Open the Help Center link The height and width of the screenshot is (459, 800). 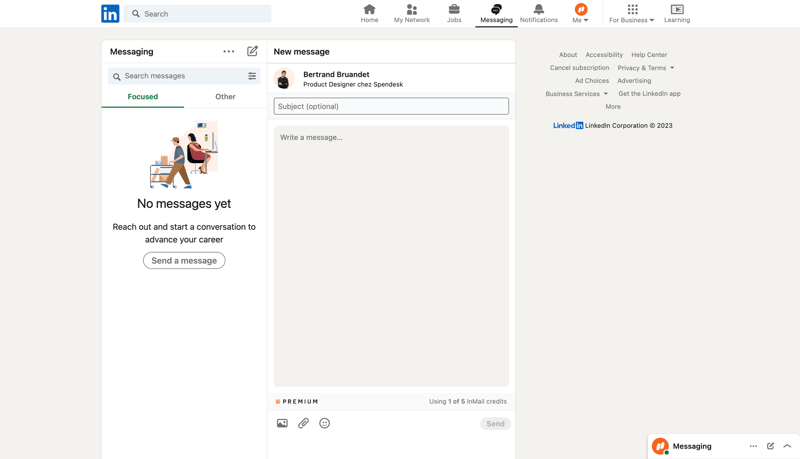[649, 55]
